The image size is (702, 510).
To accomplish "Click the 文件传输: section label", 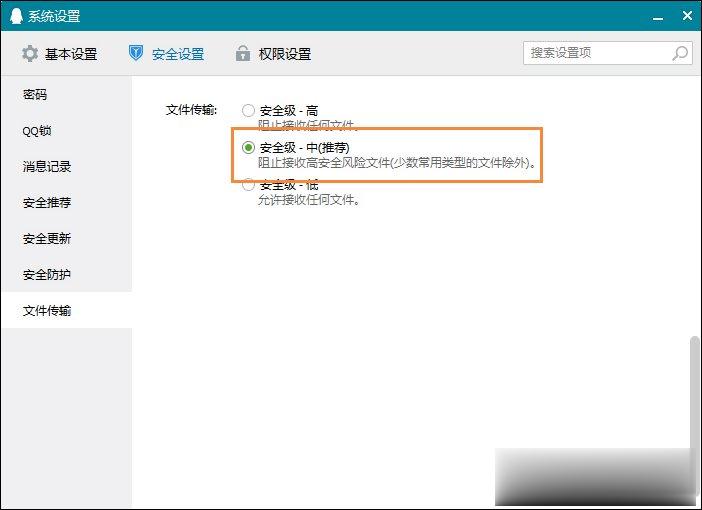I will pos(191,110).
